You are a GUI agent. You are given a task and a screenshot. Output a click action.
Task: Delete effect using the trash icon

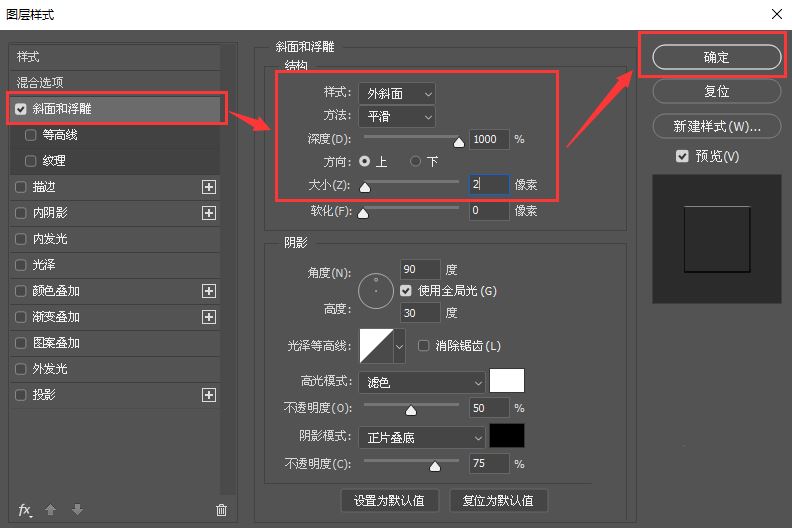point(221,510)
